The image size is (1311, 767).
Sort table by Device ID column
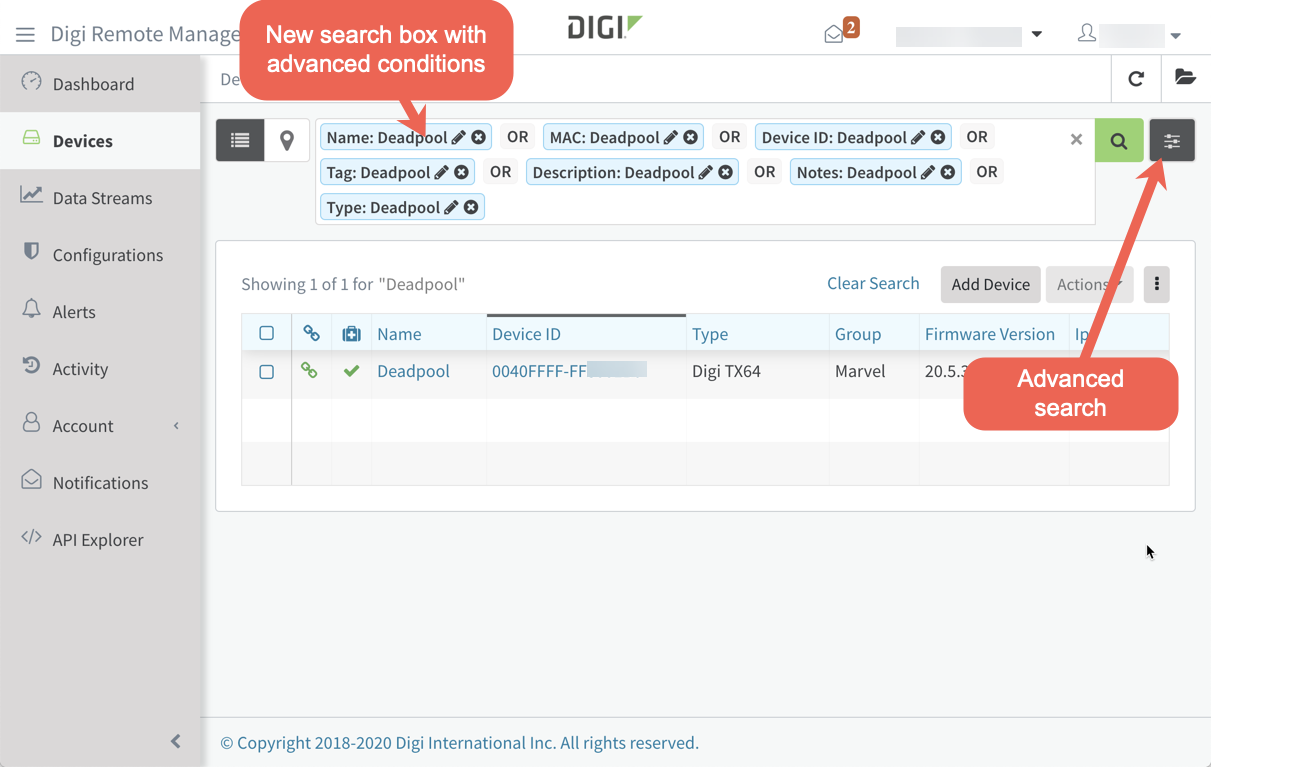coord(526,334)
